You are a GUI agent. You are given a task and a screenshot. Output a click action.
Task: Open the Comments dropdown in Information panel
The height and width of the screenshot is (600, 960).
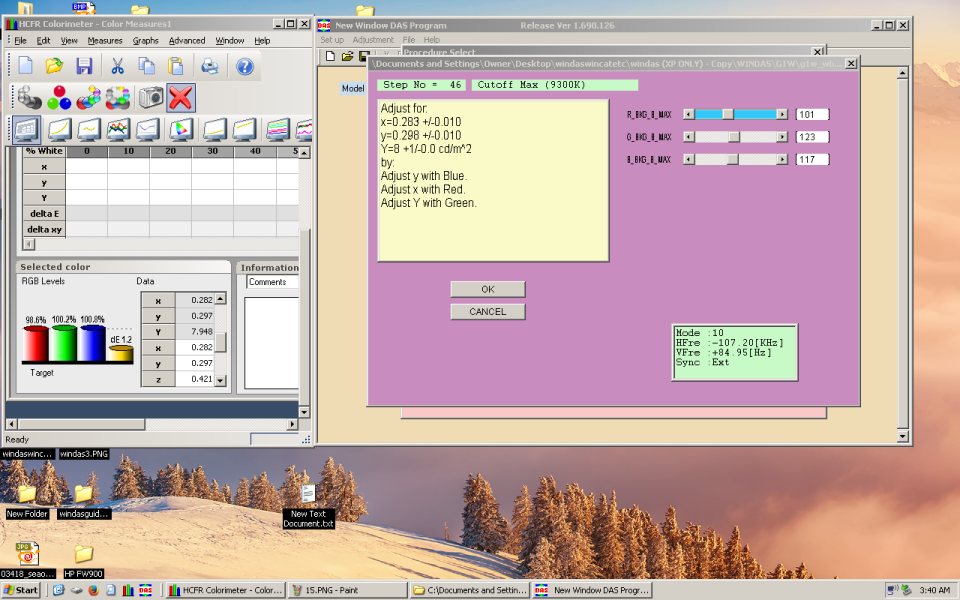(270, 282)
